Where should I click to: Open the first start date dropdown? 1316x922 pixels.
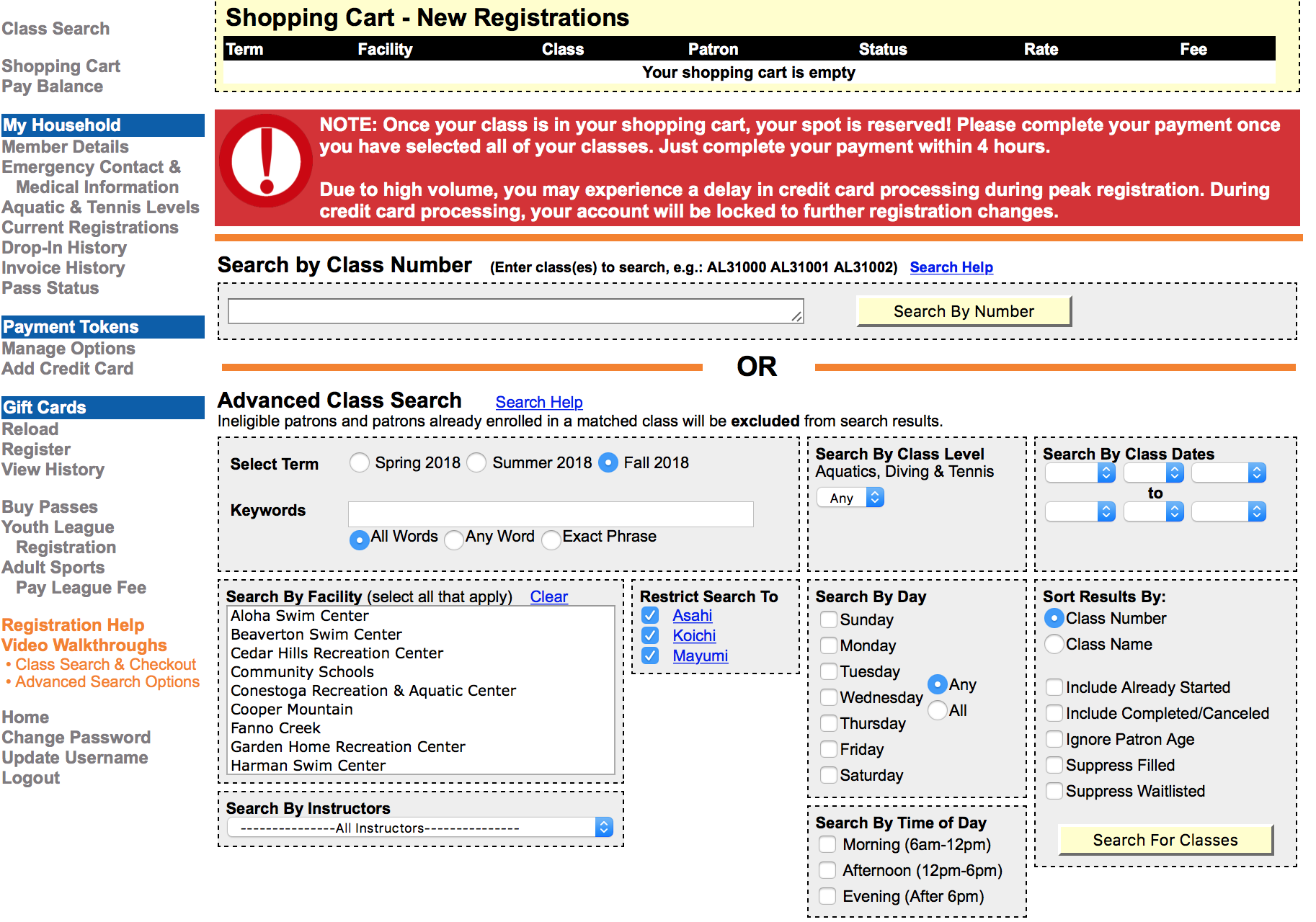(x=1080, y=473)
